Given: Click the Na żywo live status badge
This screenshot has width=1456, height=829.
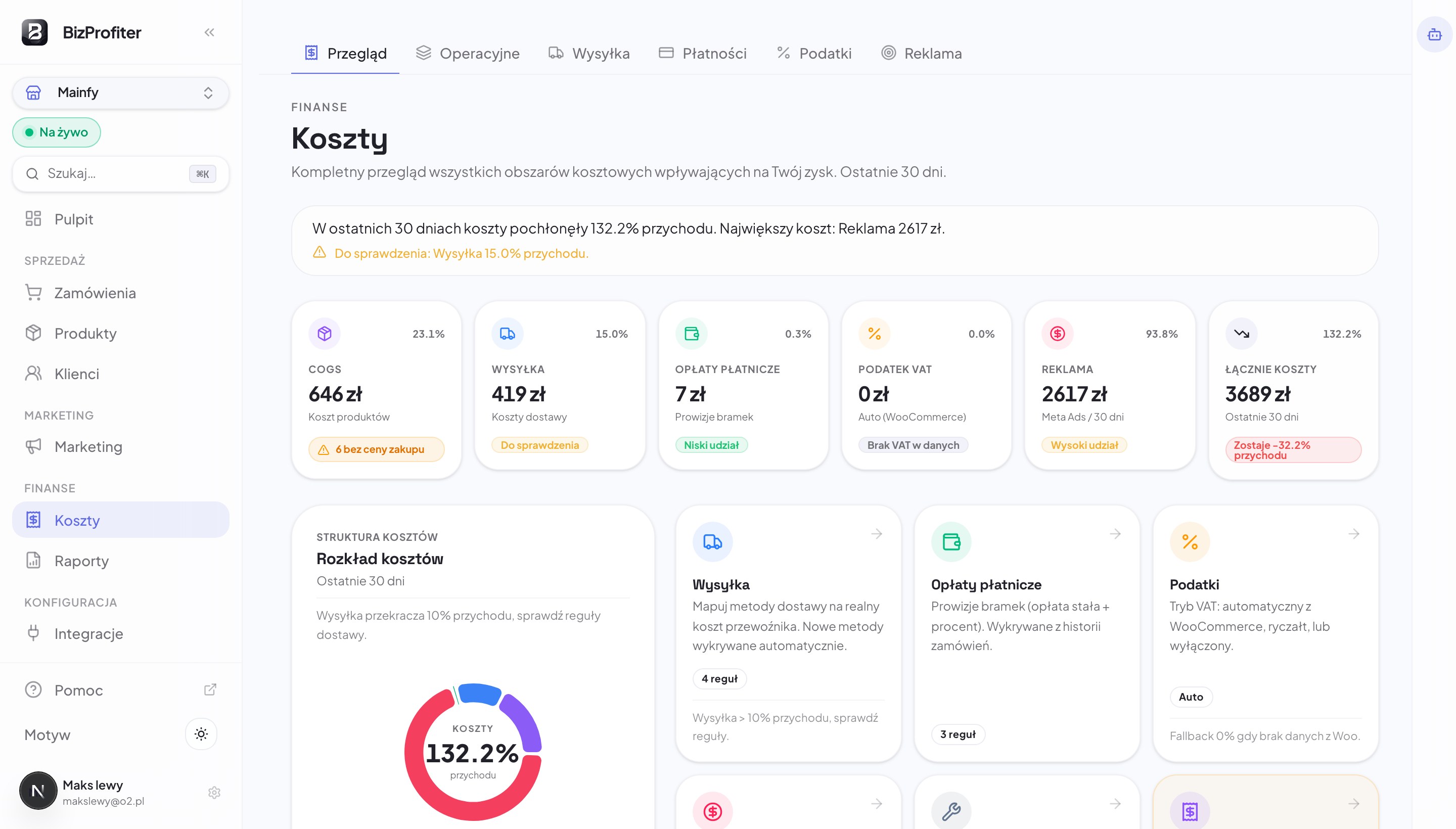Looking at the screenshot, I should click(x=57, y=132).
